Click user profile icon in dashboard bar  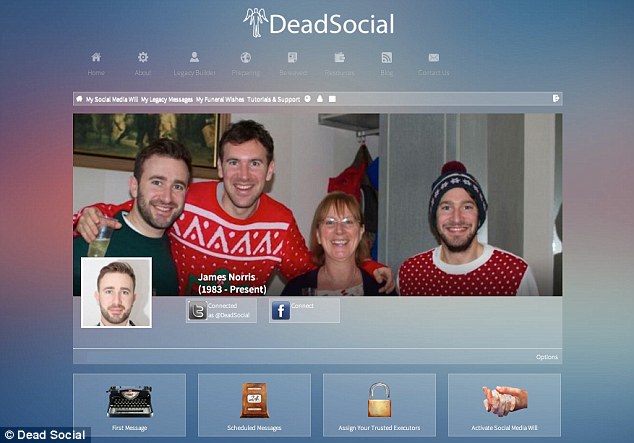(320, 99)
